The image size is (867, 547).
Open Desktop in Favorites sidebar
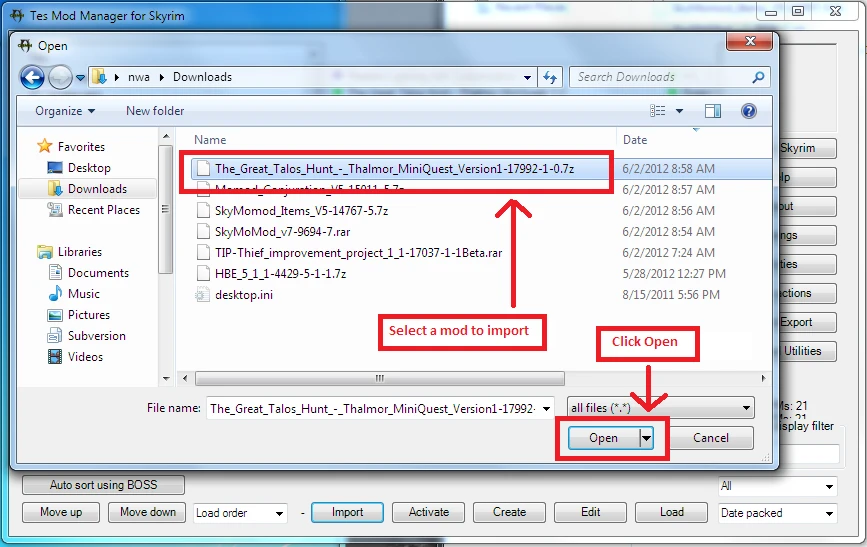(x=89, y=168)
